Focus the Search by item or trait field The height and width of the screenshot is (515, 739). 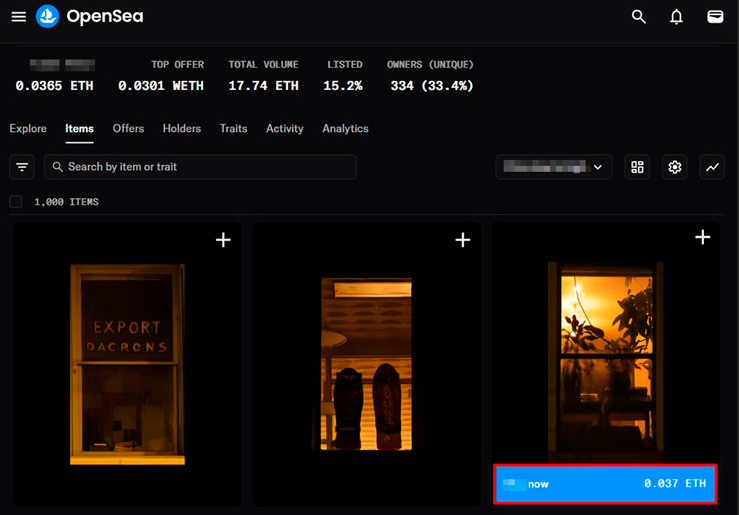click(x=200, y=167)
